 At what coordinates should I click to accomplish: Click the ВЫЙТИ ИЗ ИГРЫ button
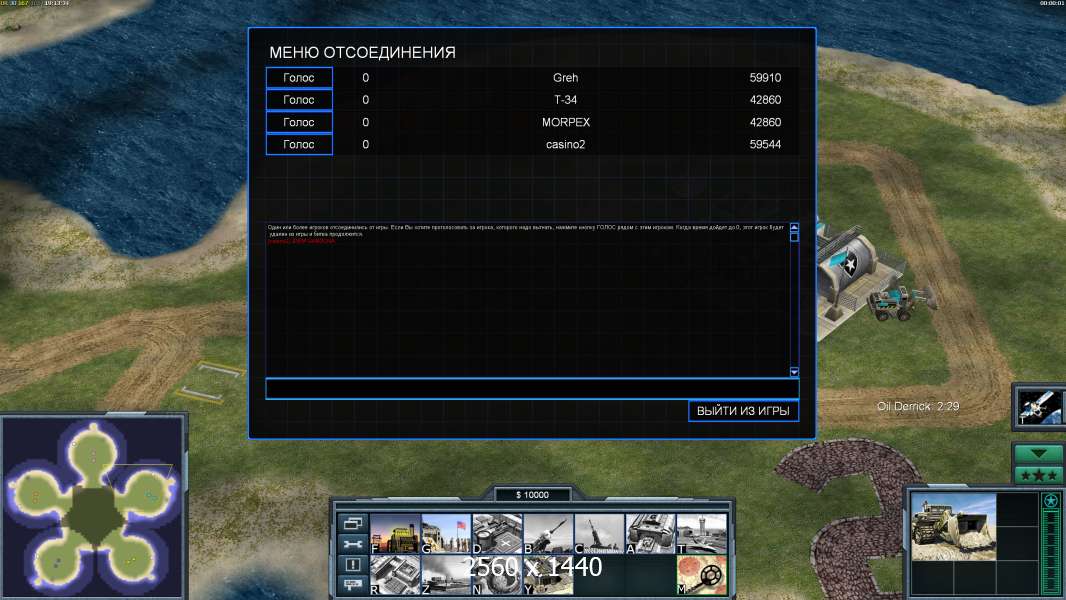coord(743,410)
